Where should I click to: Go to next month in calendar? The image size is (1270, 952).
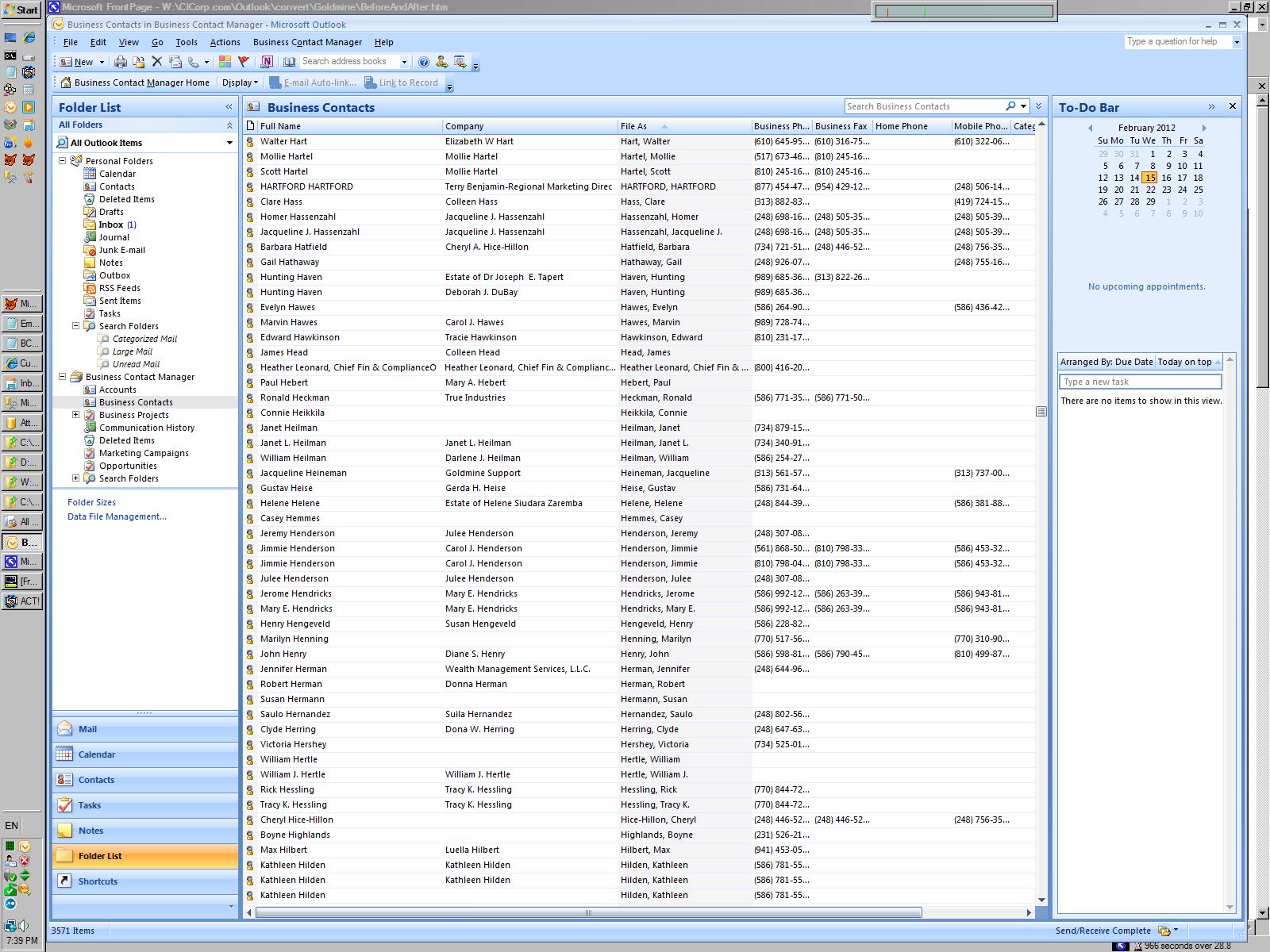tap(1204, 128)
